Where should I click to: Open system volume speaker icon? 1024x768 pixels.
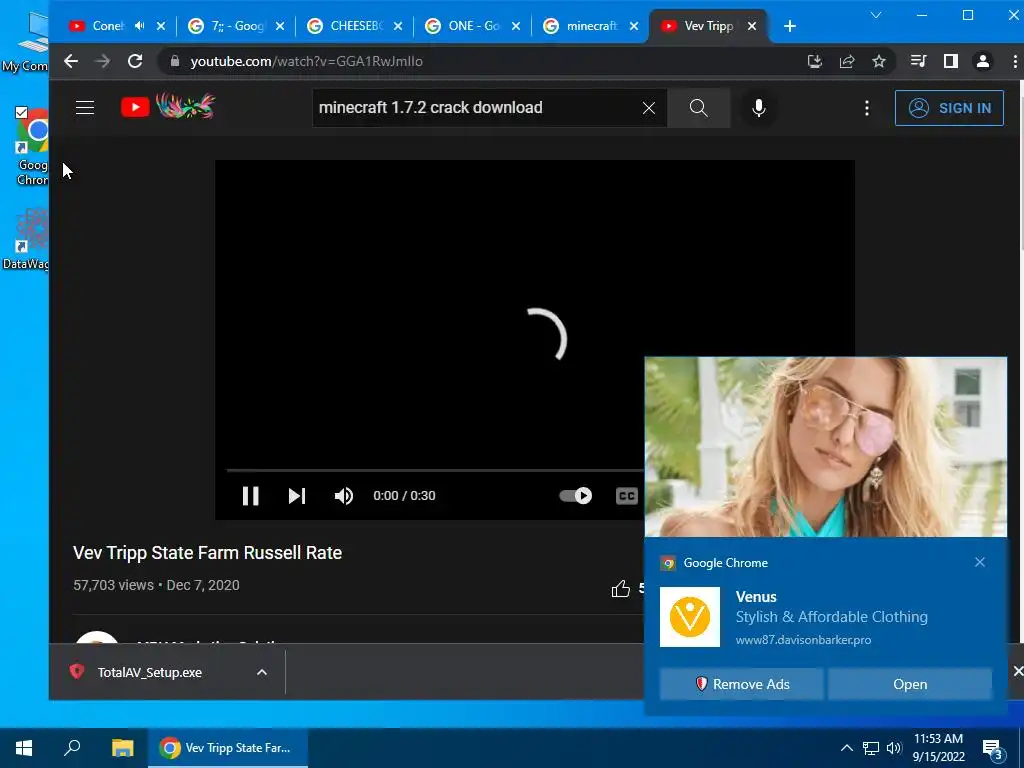click(x=894, y=748)
